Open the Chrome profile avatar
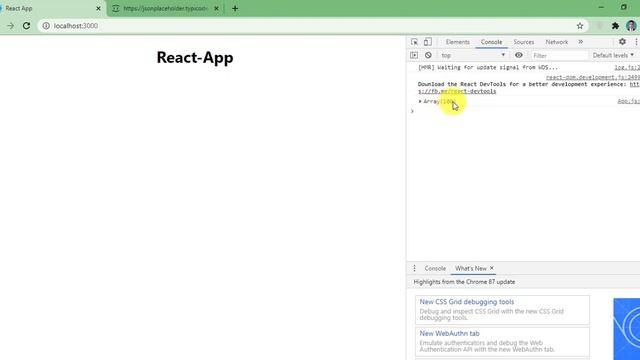Screen dimensions: 640x360 click(631, 26)
